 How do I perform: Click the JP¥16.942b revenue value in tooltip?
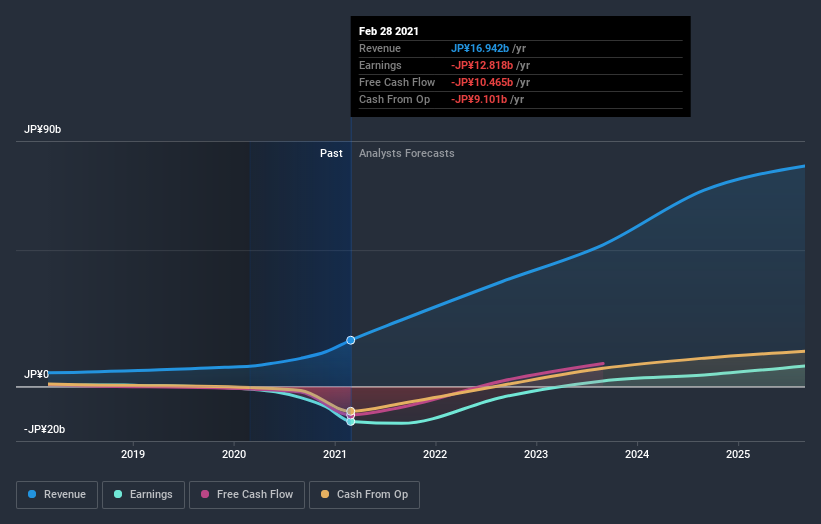480,48
